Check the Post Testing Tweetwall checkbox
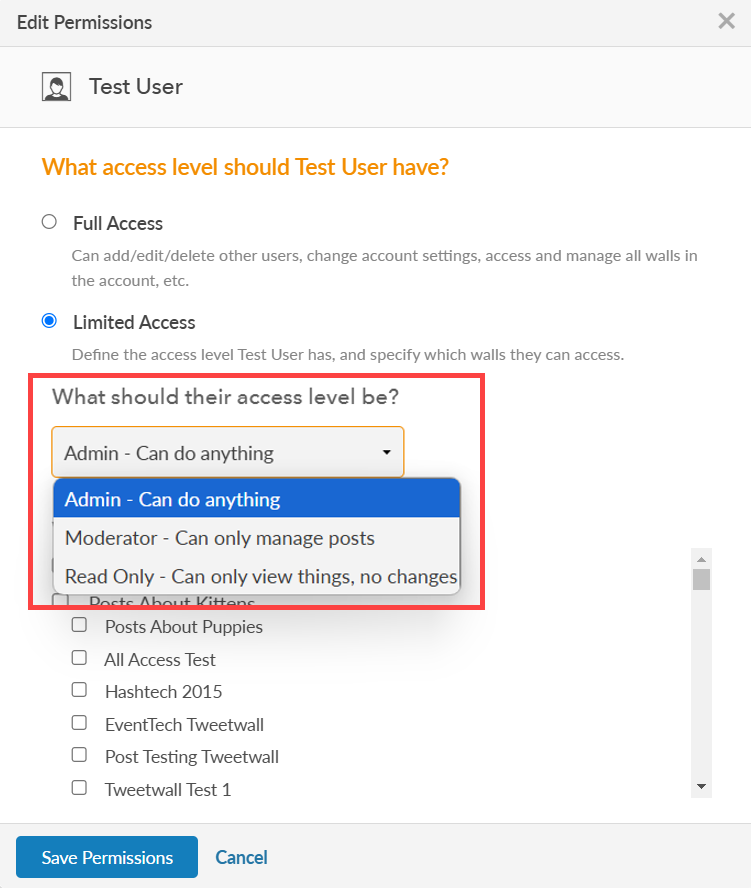This screenshot has height=888, width=751. coord(79,755)
